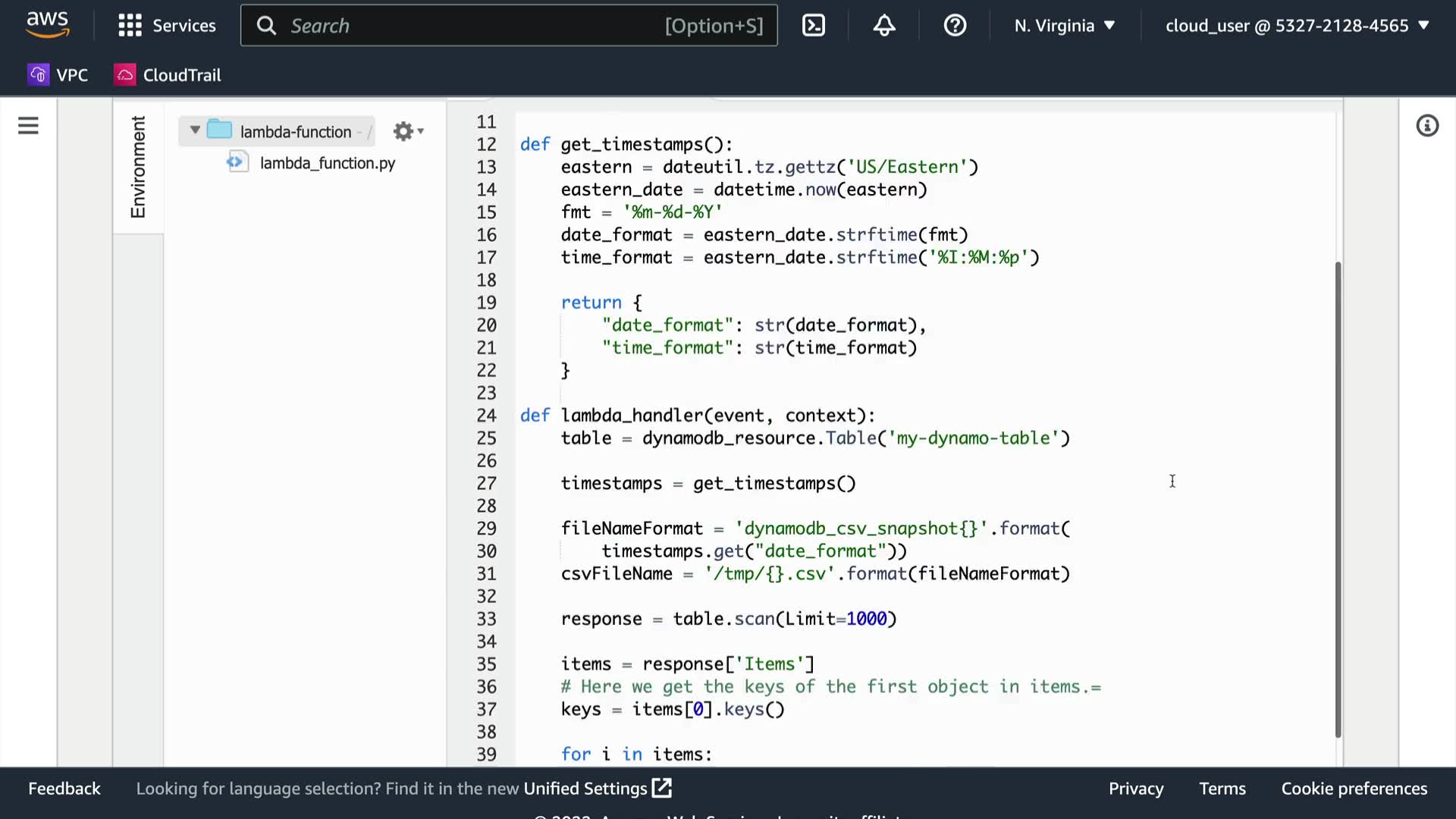Open Cookie preferences
1456x819 pixels.
point(1354,789)
